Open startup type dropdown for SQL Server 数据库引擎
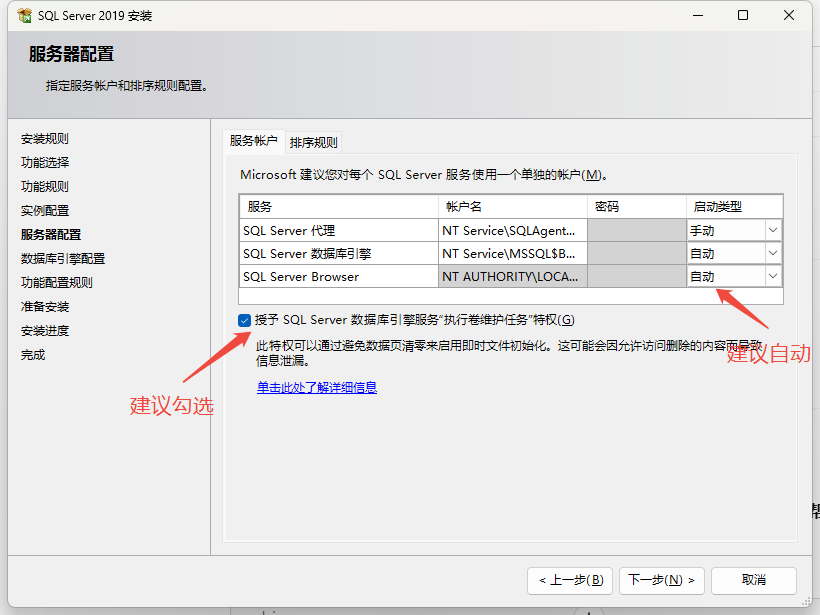820x615 pixels. 772,253
